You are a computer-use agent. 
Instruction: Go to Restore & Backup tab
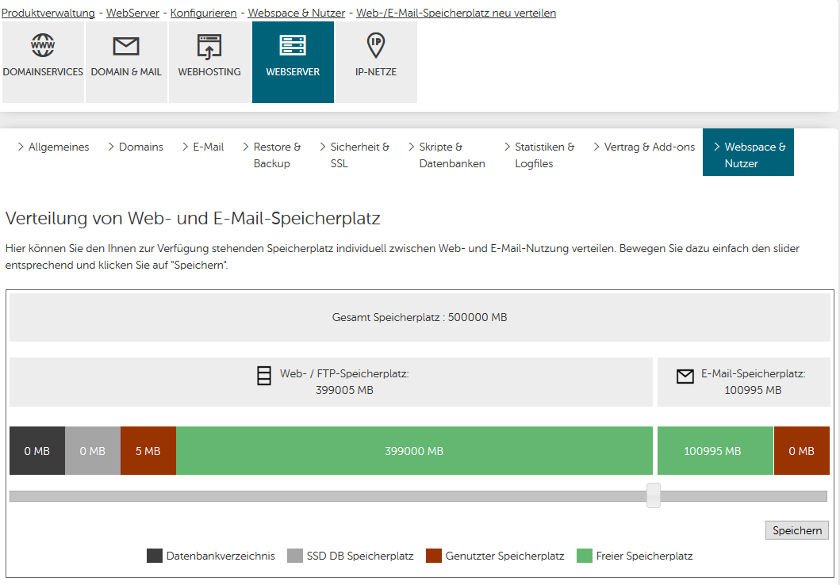[272, 155]
